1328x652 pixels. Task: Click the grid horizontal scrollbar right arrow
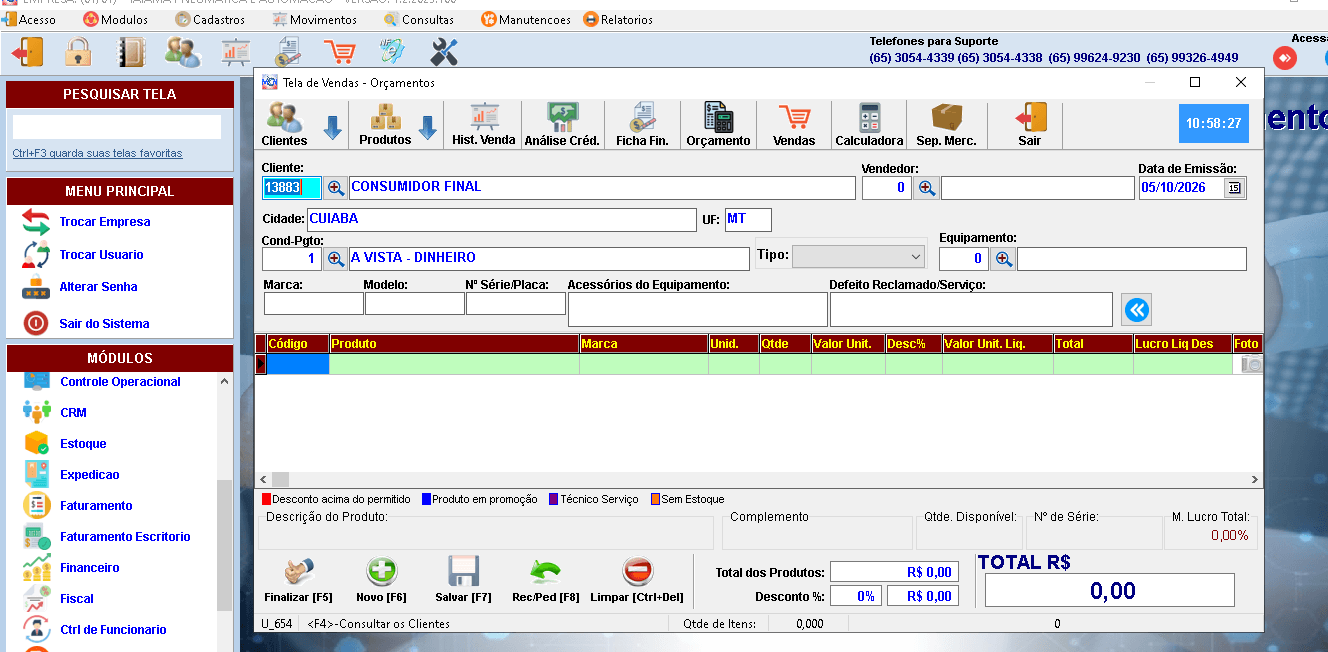pyautogui.click(x=1256, y=480)
